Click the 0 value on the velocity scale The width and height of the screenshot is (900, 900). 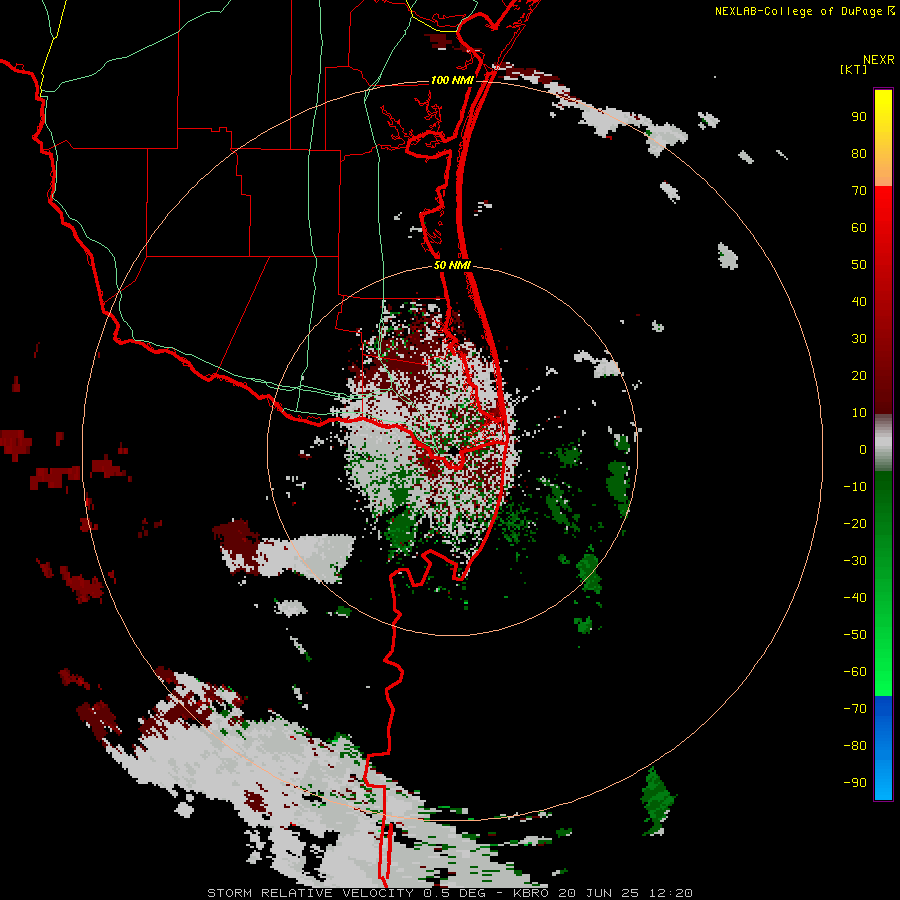click(863, 450)
